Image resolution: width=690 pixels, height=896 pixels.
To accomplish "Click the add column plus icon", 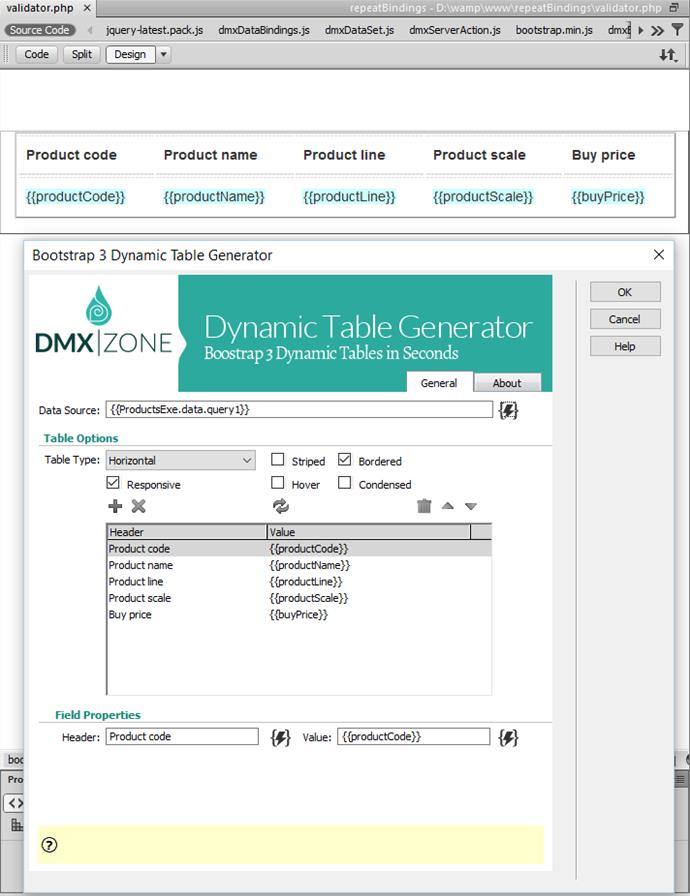I will tap(115, 506).
